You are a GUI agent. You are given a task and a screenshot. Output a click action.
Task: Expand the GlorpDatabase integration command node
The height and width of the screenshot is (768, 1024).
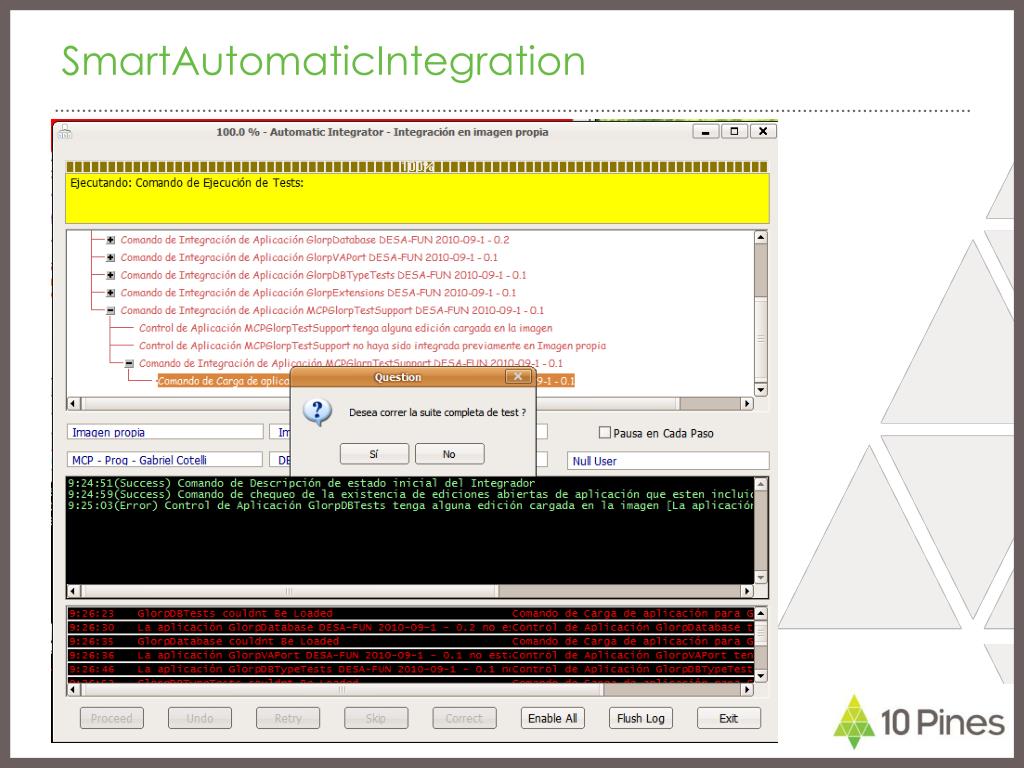[x=111, y=240]
